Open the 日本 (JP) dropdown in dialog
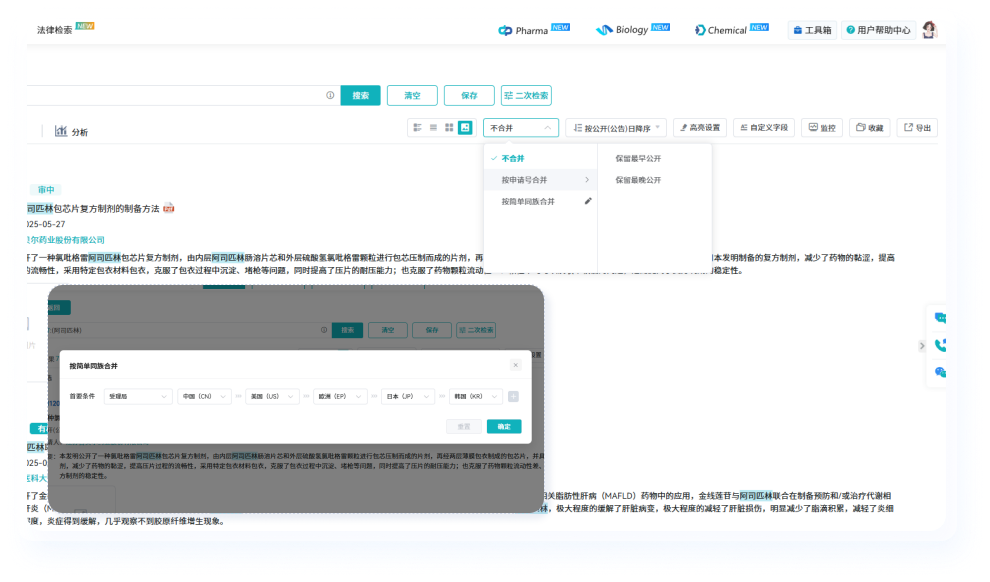This screenshot has height=582, width=990. coord(408,396)
